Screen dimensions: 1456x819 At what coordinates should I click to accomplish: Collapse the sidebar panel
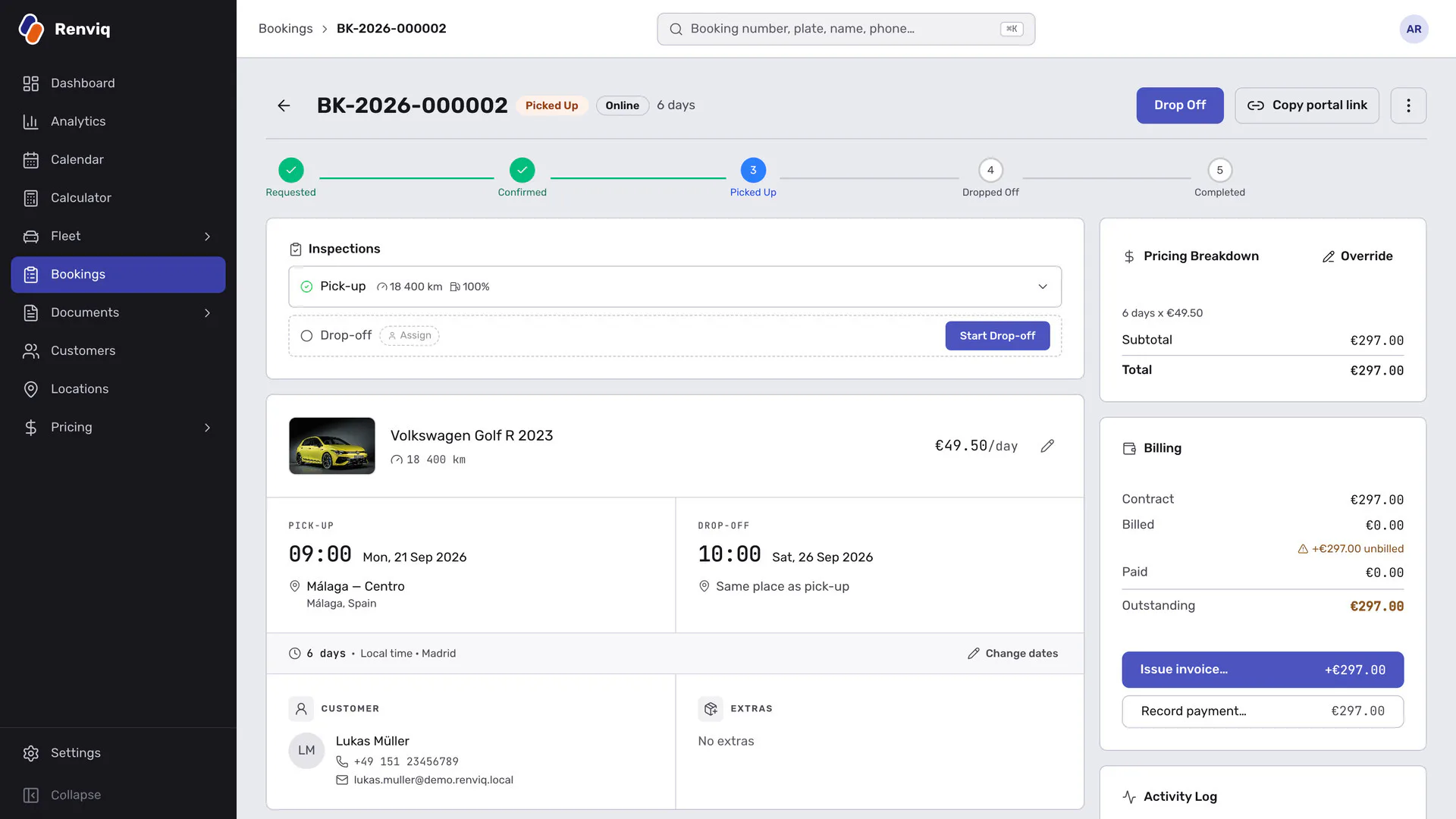click(x=118, y=795)
